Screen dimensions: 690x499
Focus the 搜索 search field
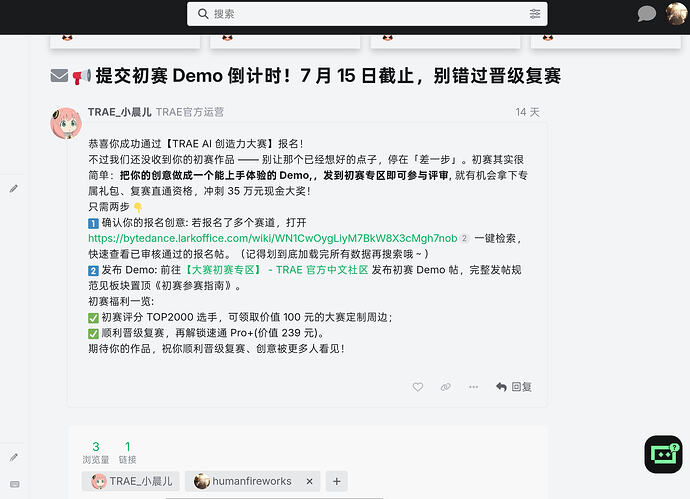367,14
